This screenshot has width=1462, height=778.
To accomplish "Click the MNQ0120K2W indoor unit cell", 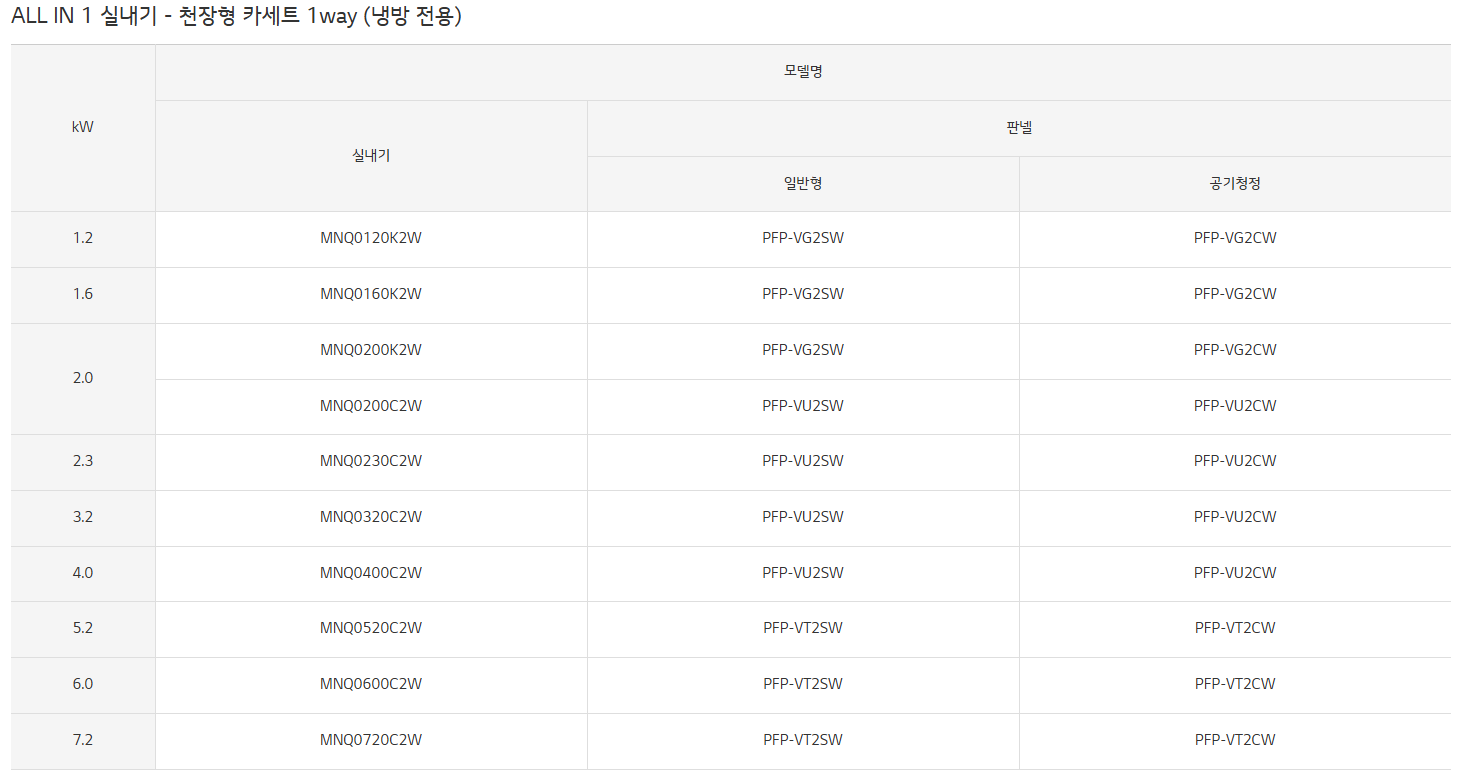I will click(x=371, y=238).
